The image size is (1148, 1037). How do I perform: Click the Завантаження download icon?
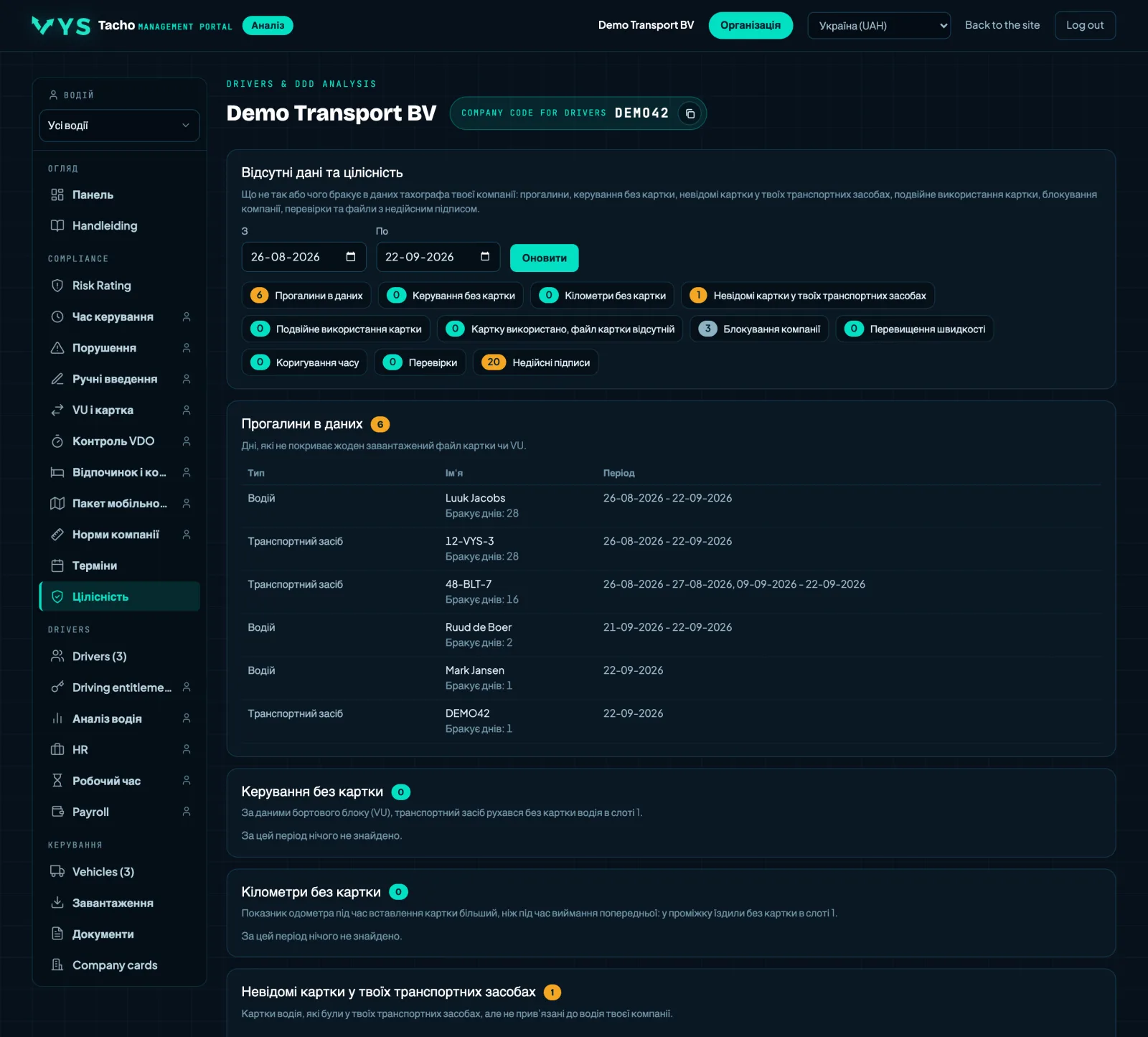pos(57,903)
